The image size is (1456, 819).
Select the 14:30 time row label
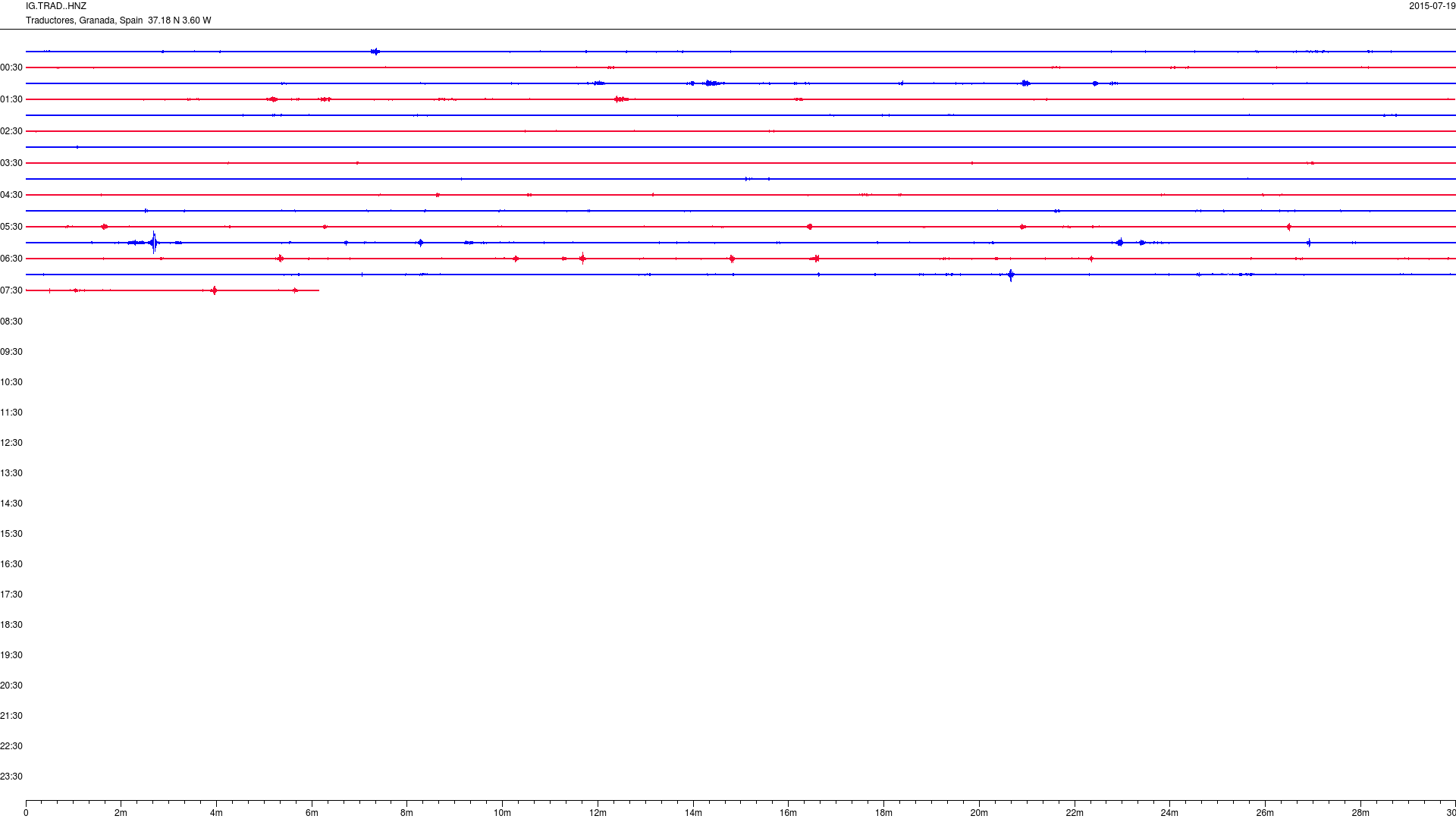11,504
